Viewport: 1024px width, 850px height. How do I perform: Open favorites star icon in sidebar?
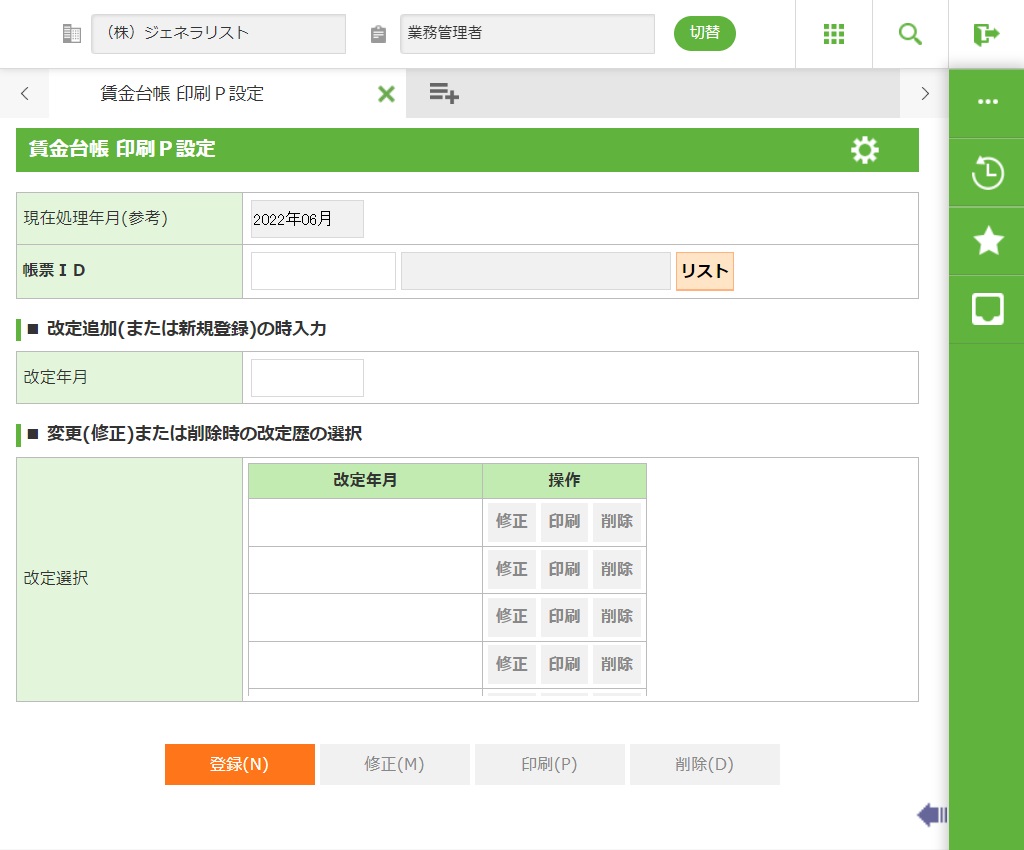click(x=987, y=241)
